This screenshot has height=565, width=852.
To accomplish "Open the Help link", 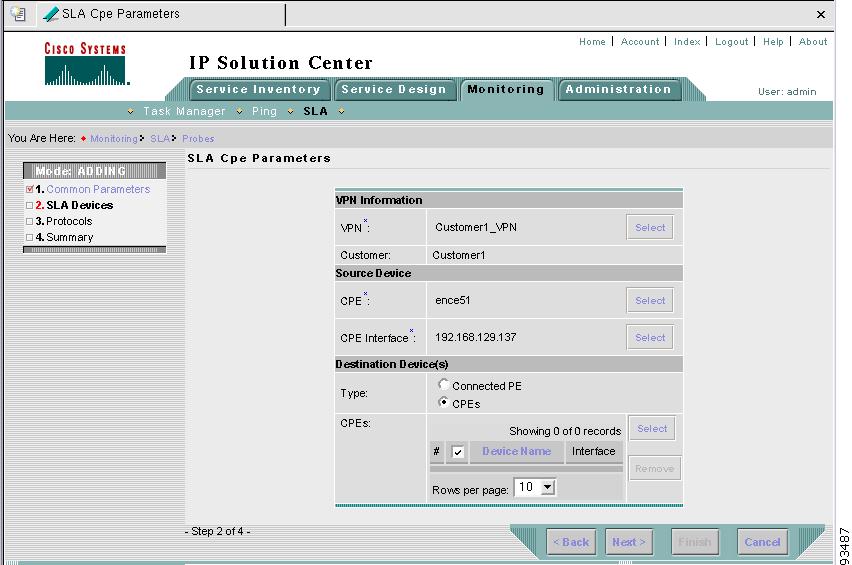I will click(x=773, y=42).
